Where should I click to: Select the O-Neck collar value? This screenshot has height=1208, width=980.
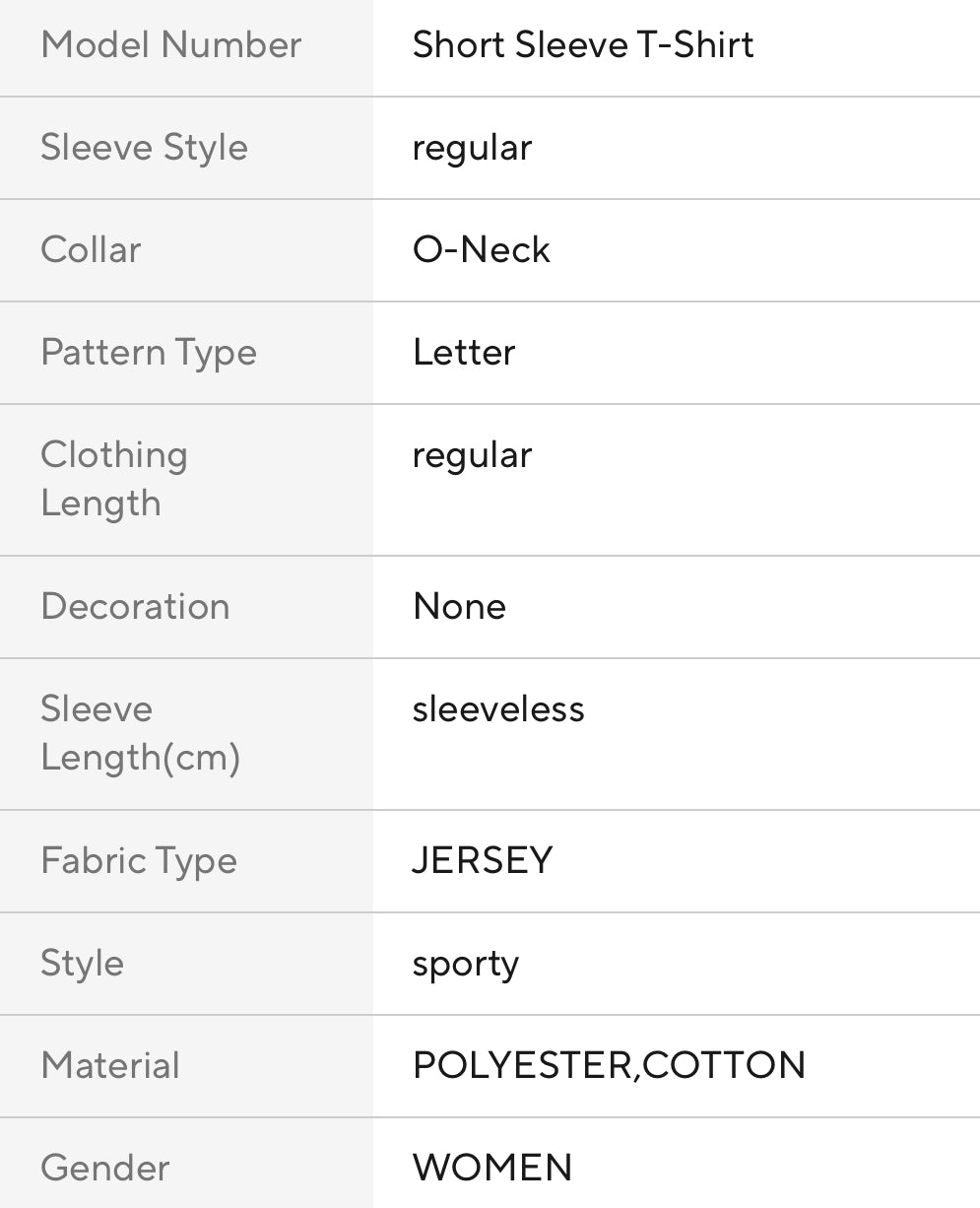tap(481, 250)
